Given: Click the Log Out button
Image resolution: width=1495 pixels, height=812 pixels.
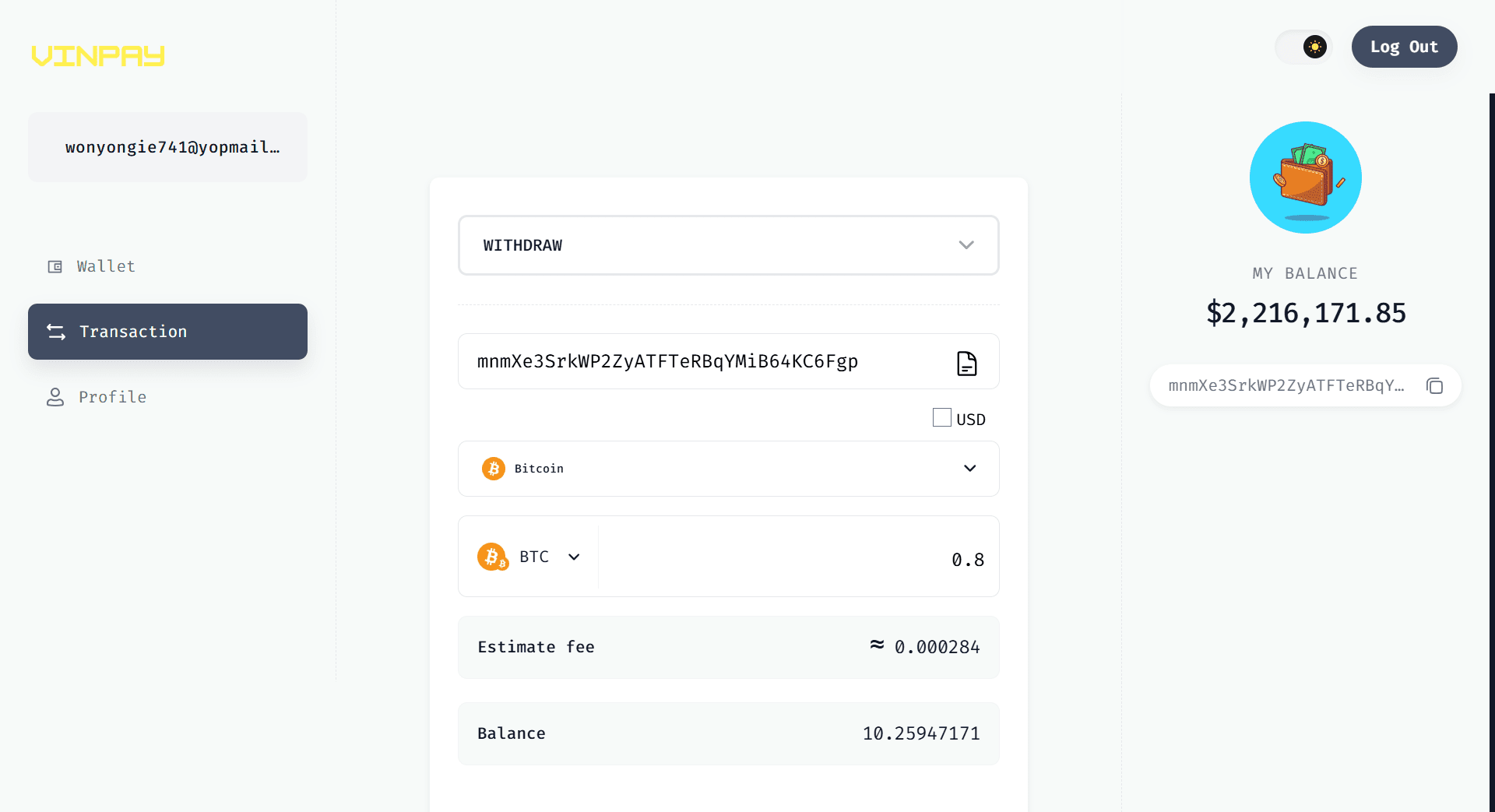Looking at the screenshot, I should 1404,47.
